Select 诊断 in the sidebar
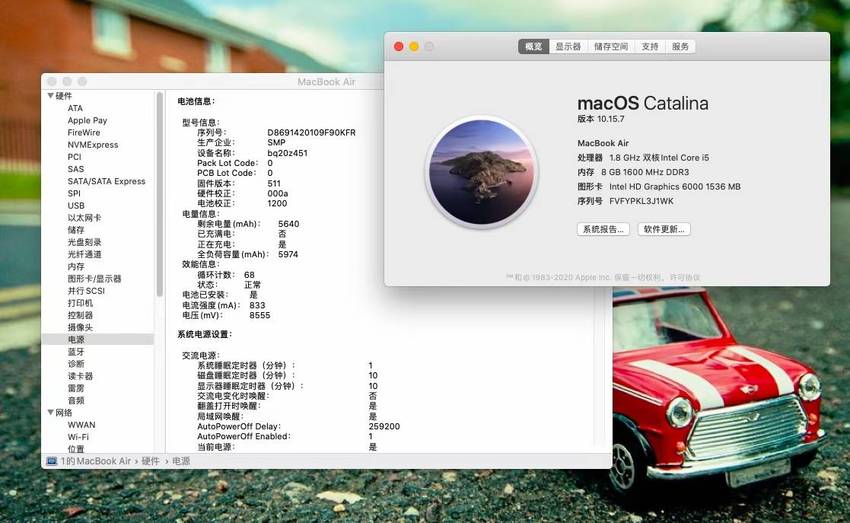 coord(76,364)
